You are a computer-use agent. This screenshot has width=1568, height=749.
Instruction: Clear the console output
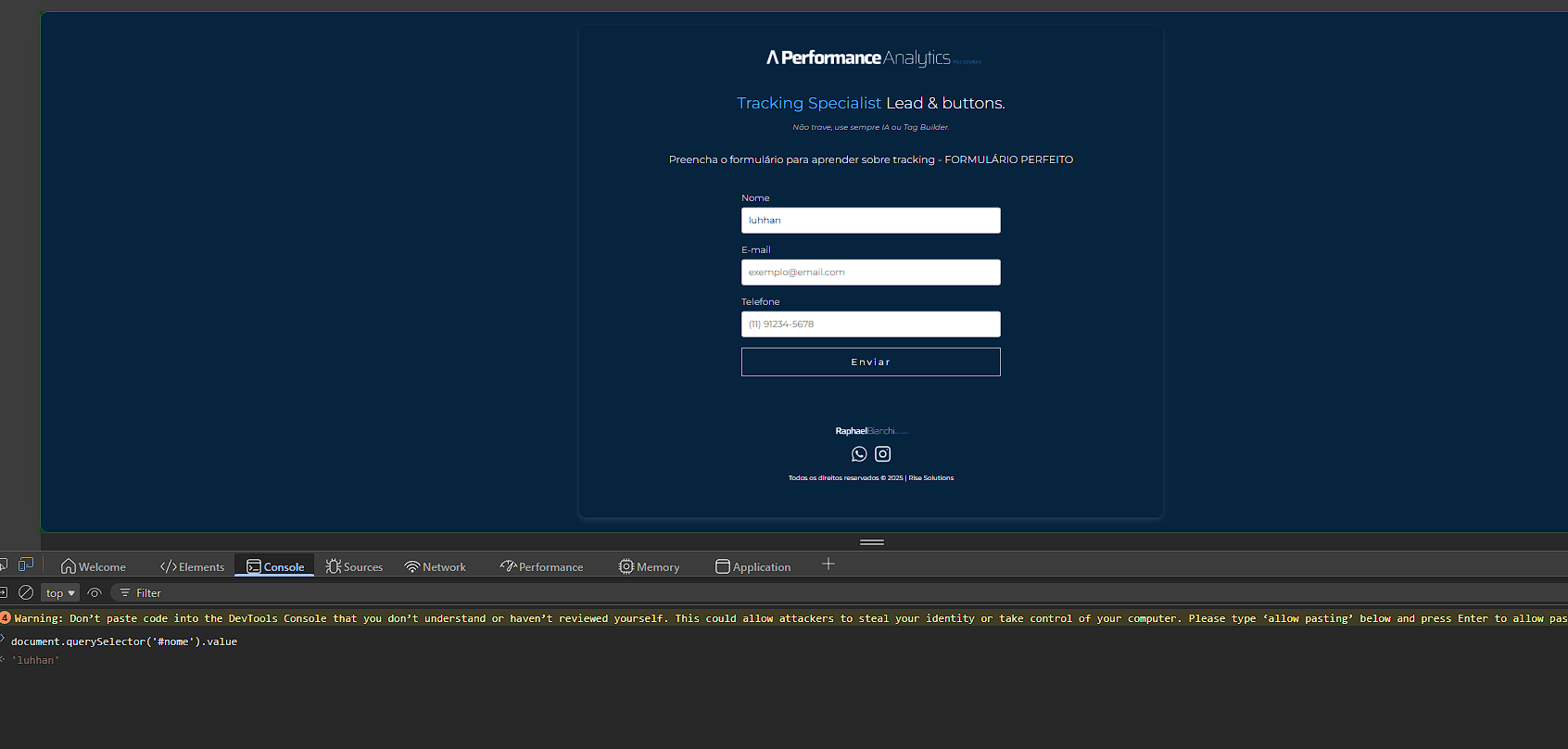click(26, 592)
